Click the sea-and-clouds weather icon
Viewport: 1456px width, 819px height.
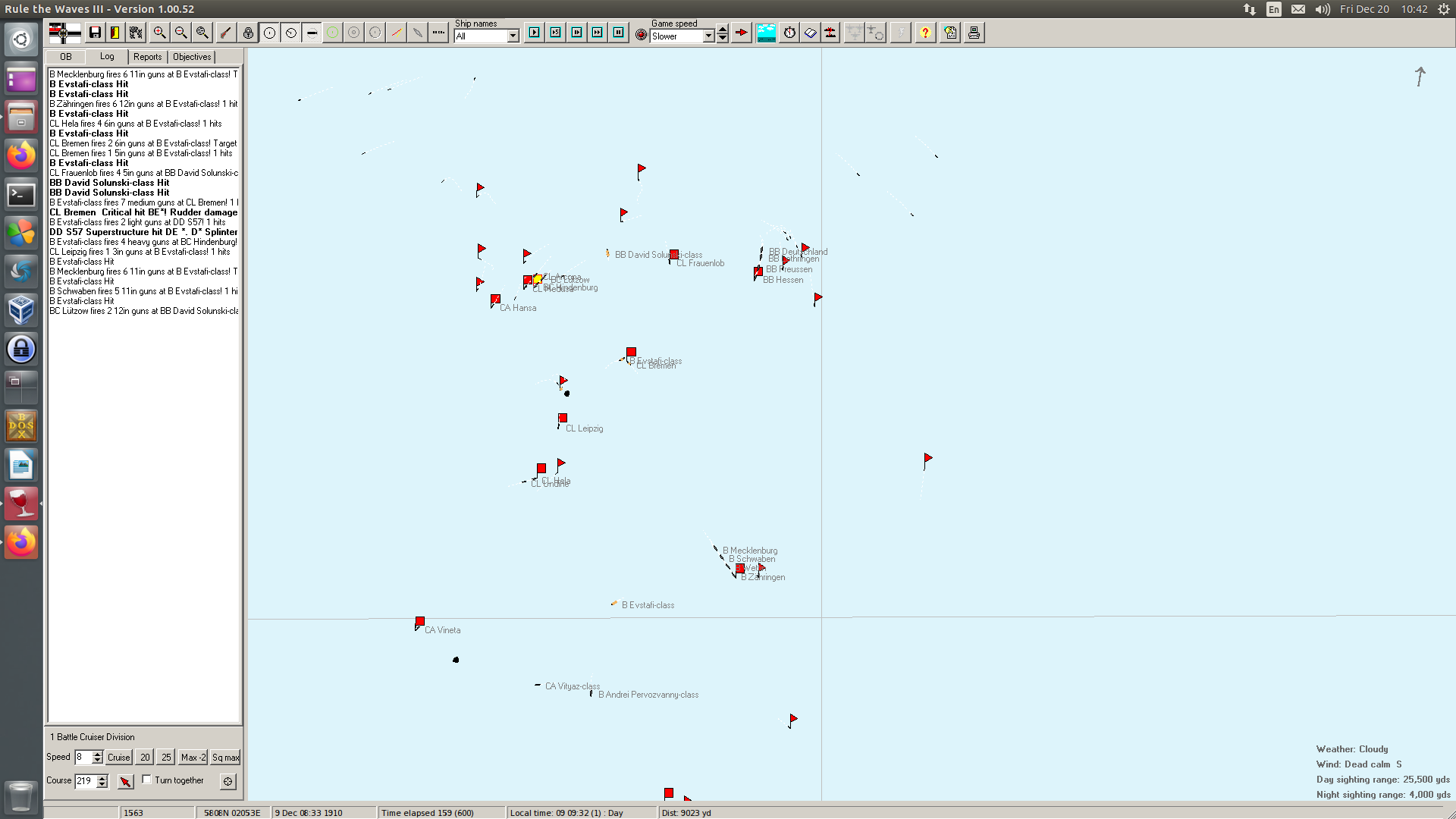coord(766,33)
